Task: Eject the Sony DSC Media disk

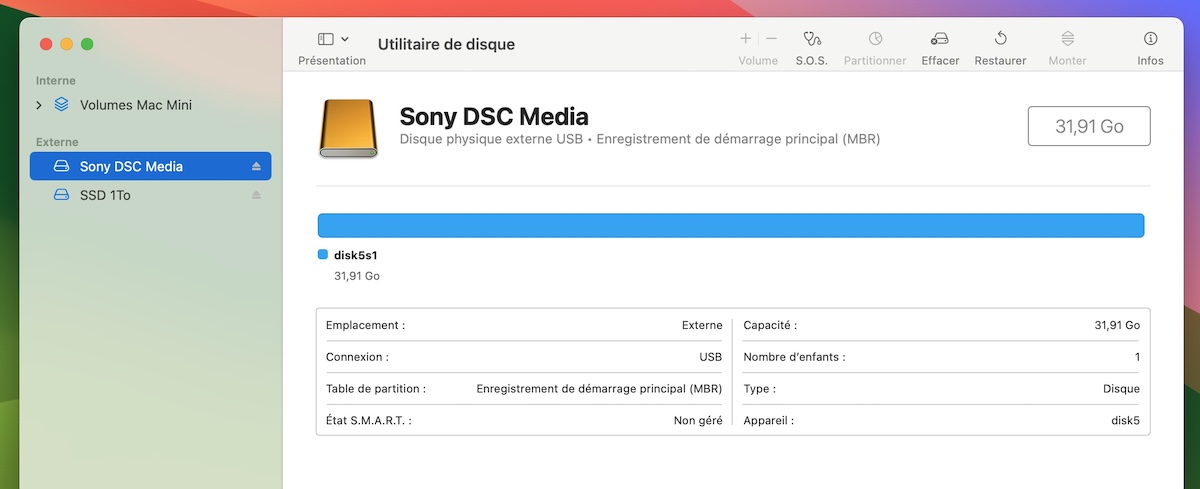Action: pos(256,166)
